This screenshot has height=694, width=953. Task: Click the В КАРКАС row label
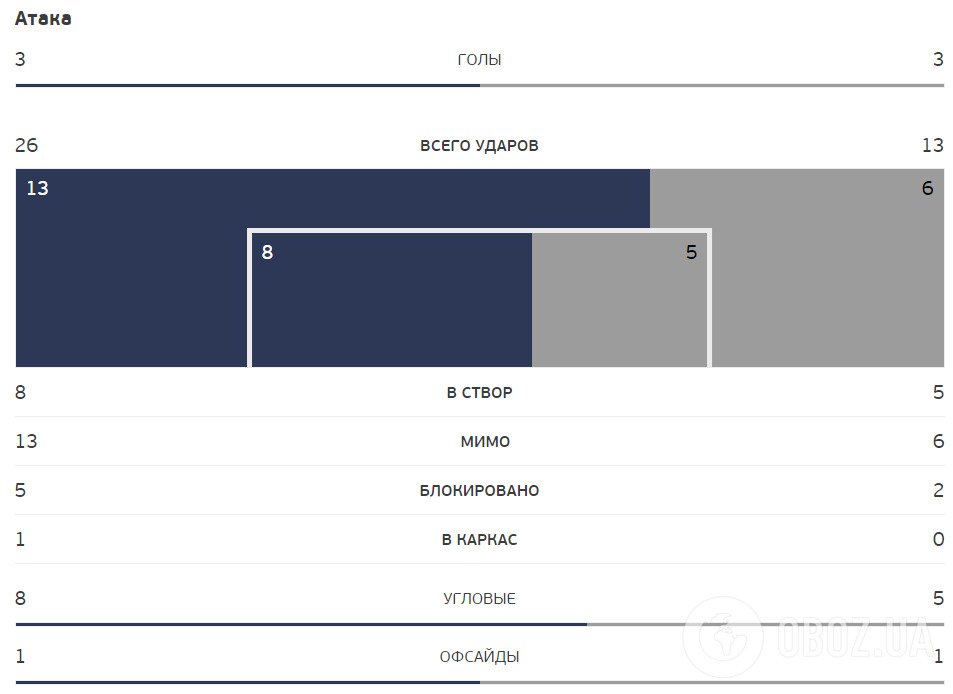(x=479, y=540)
